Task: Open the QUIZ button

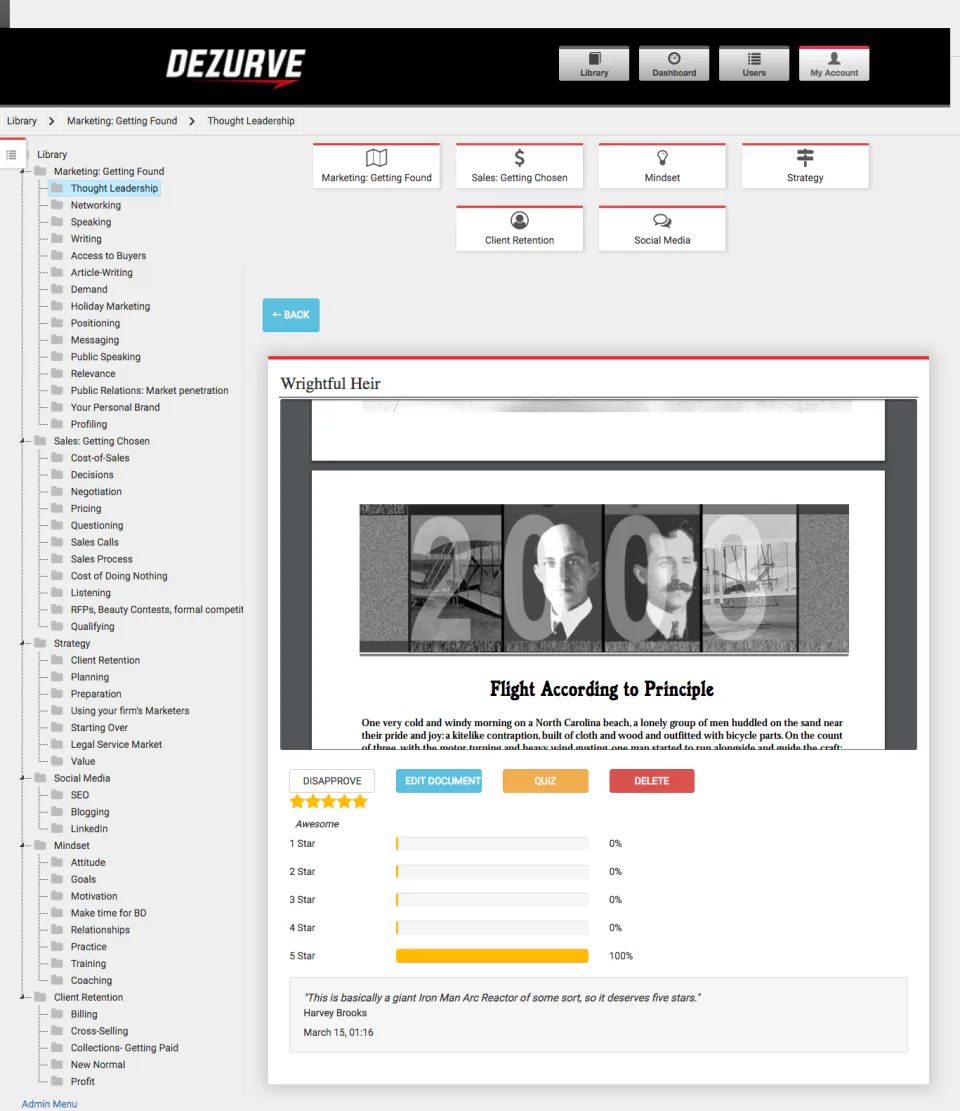Action: click(545, 781)
